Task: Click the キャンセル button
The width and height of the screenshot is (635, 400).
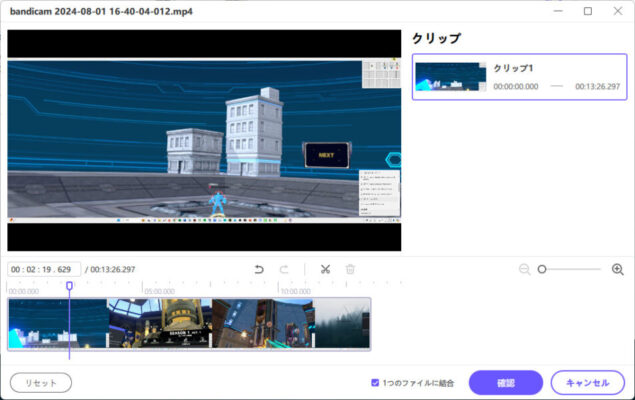Action: point(588,383)
